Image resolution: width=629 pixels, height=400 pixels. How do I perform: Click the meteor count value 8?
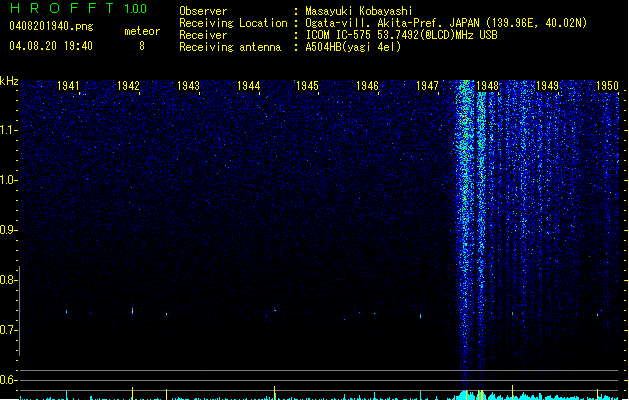(142, 46)
